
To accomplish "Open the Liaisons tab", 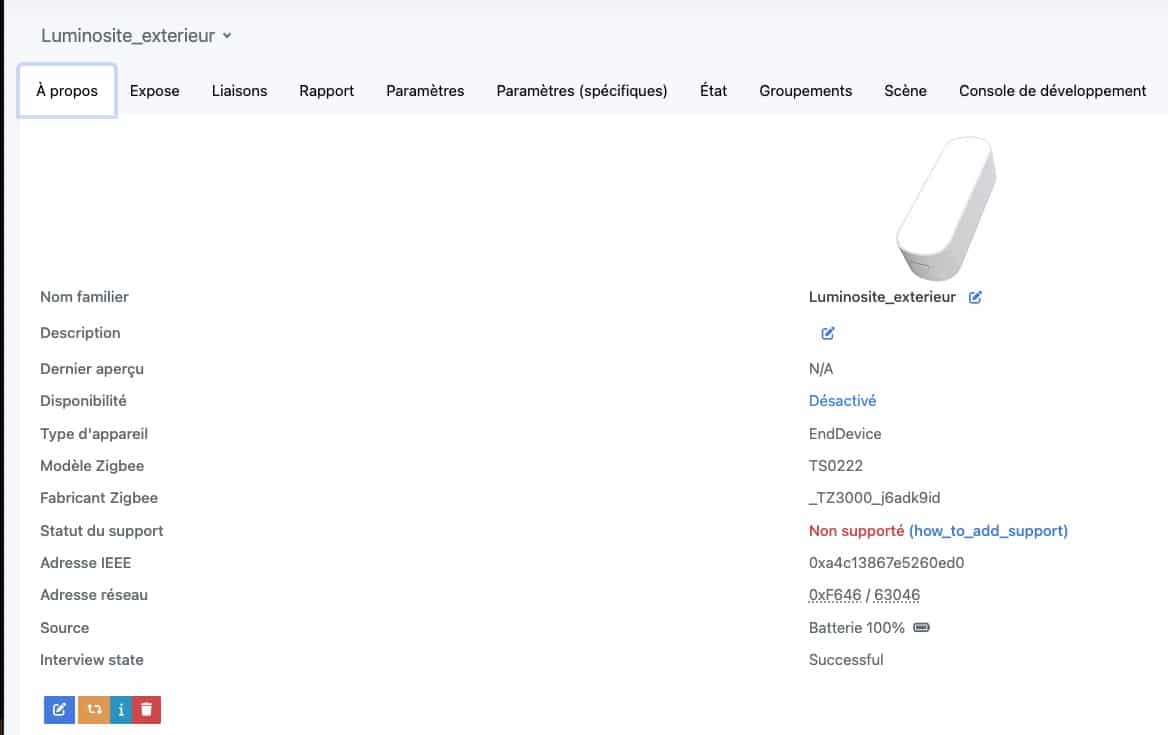I will tap(239, 91).
